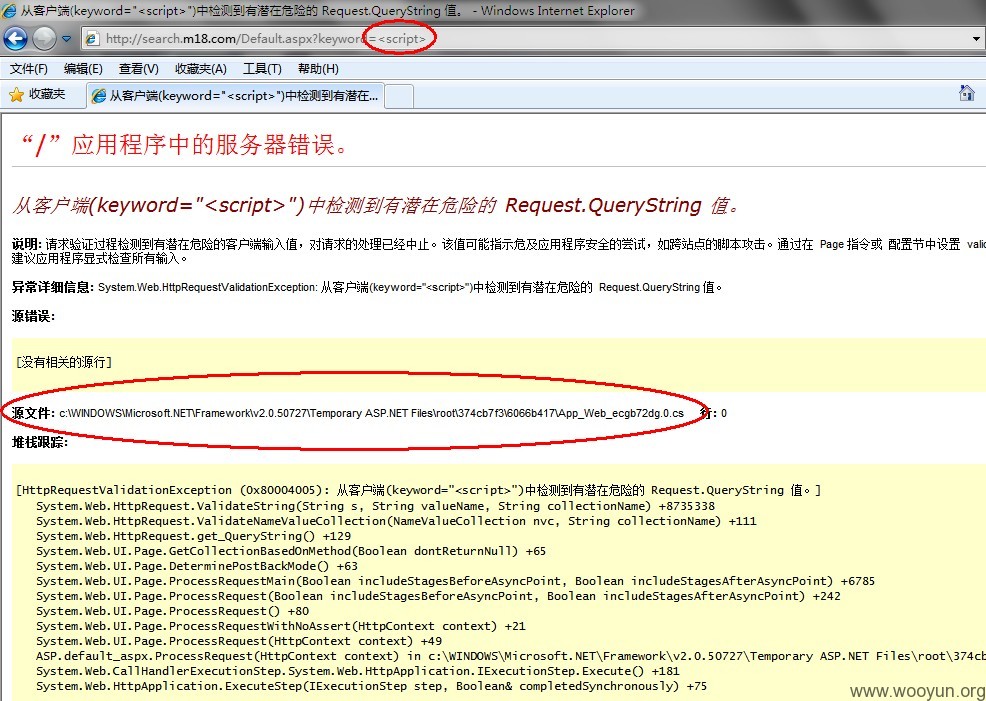The image size is (986, 701).
Task: Open the 帮助(H) menu
Action: [x=318, y=69]
